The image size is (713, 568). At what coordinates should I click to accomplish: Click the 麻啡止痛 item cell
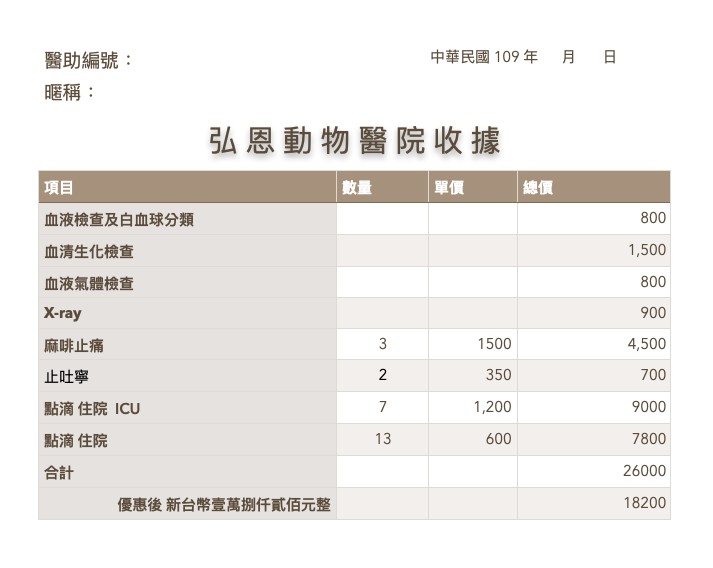pyautogui.click(x=187, y=345)
